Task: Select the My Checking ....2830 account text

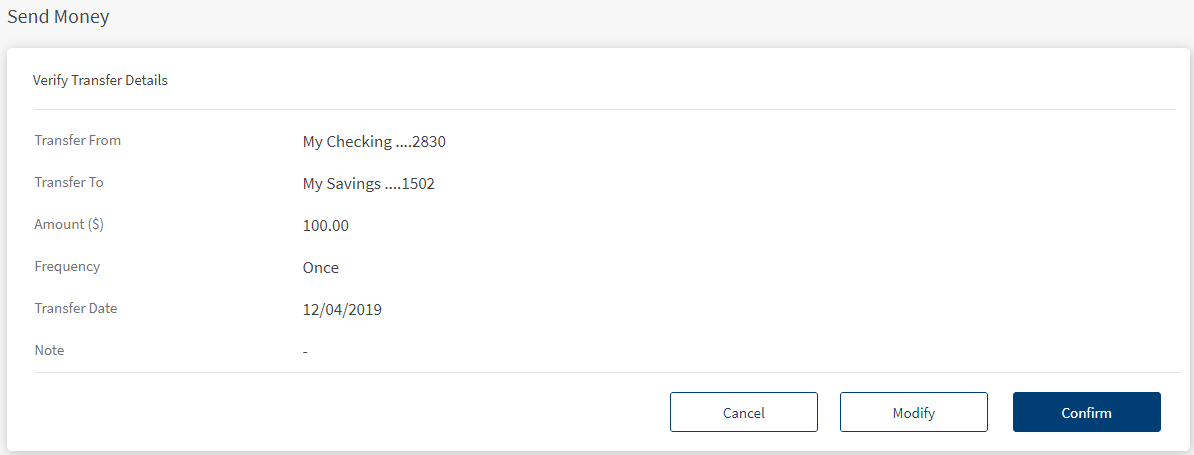Action: 374,142
